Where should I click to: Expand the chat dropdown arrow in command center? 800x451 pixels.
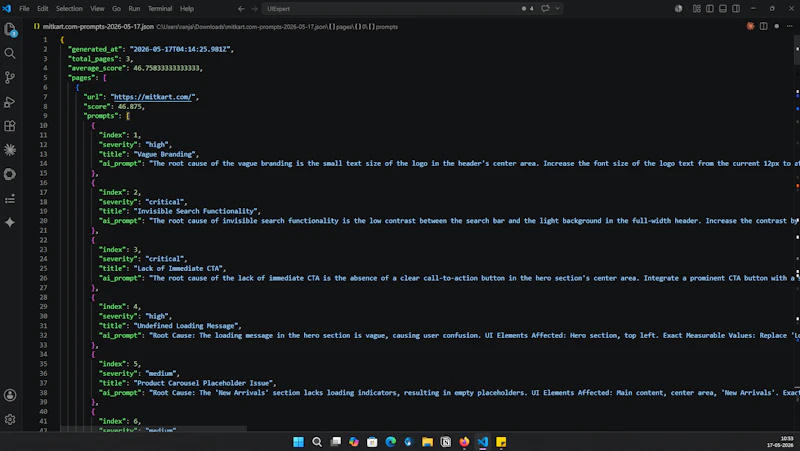(x=557, y=9)
